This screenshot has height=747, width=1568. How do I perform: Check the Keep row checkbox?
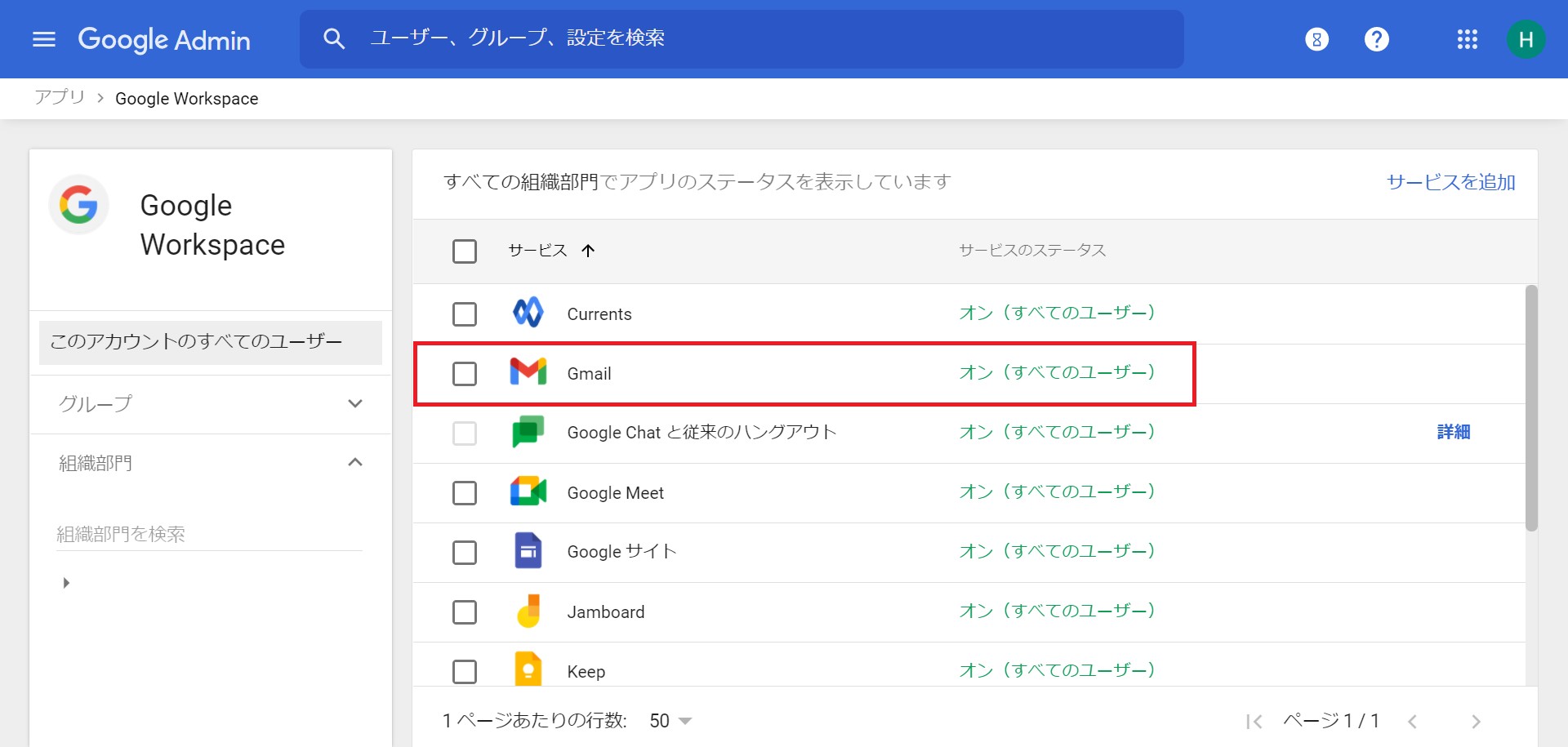click(465, 672)
